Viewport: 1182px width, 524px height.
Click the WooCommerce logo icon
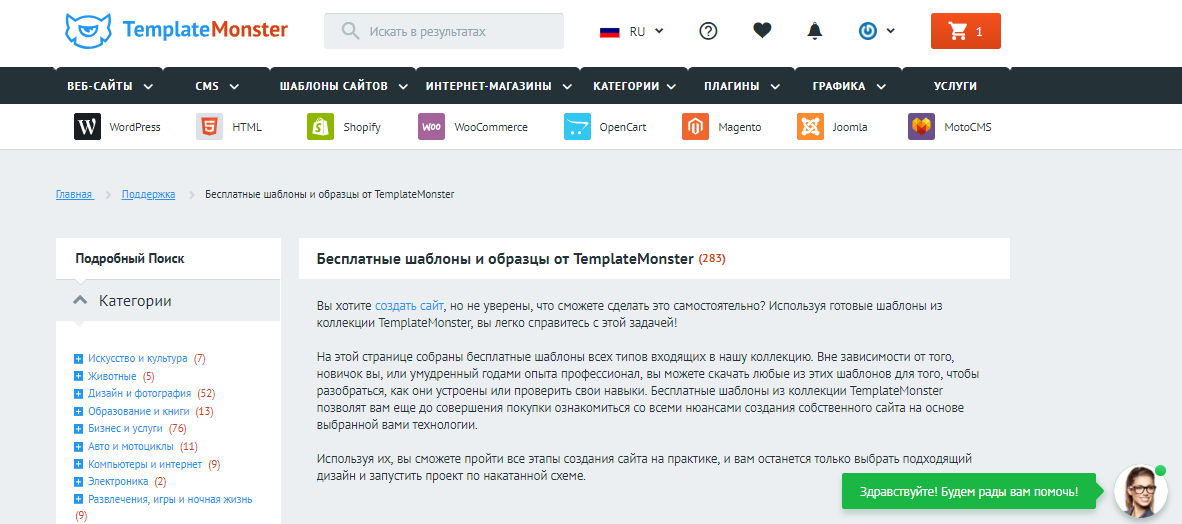431,127
